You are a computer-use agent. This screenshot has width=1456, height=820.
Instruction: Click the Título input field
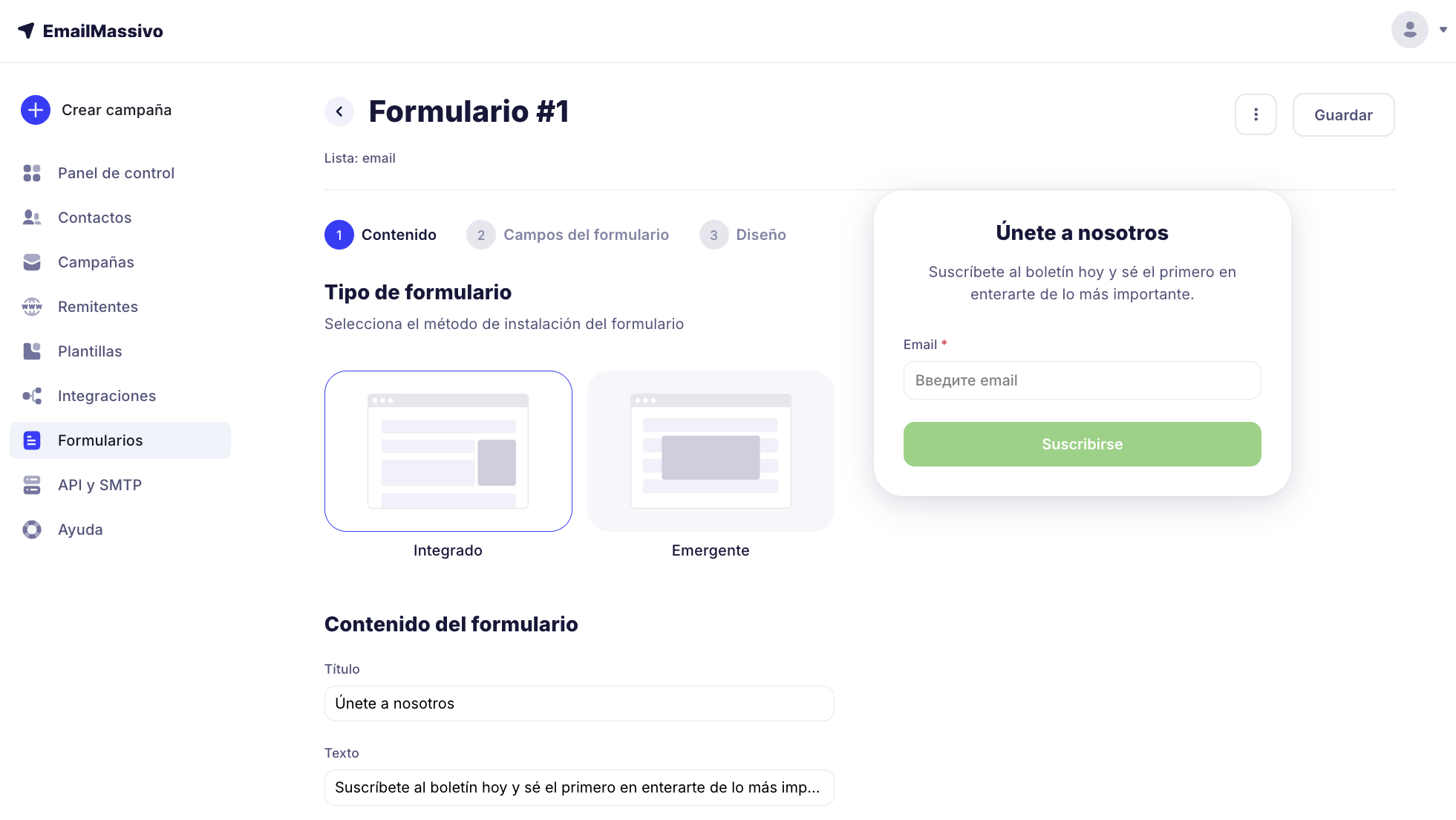pos(579,703)
